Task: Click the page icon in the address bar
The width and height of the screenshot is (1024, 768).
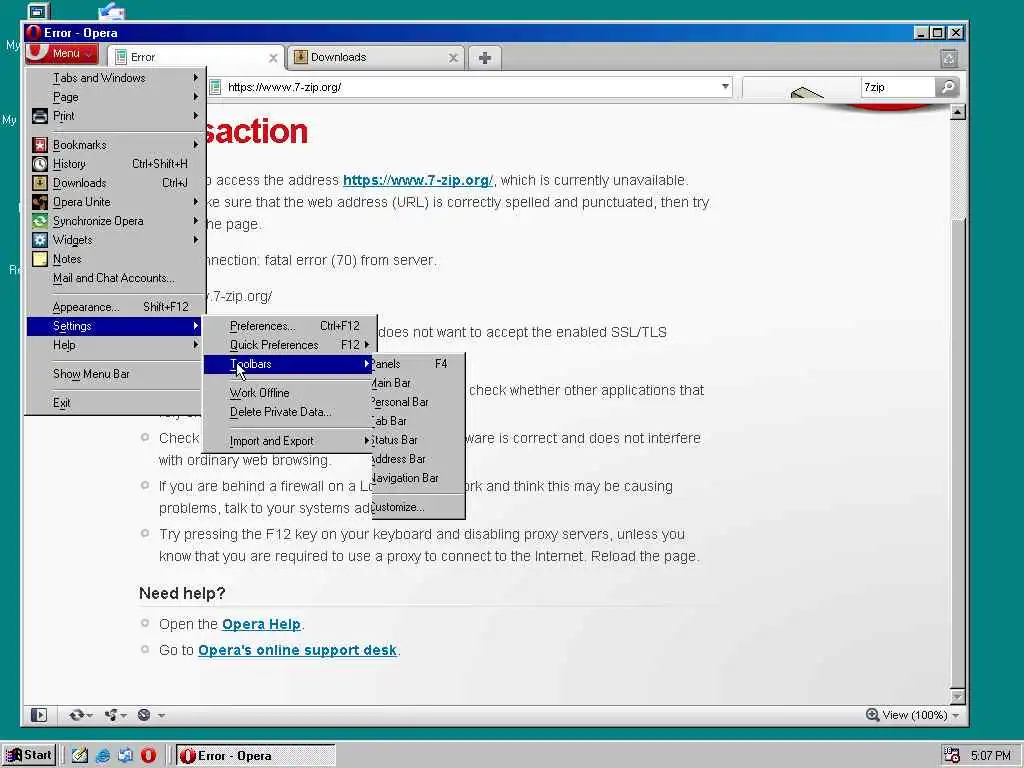Action: pos(216,88)
